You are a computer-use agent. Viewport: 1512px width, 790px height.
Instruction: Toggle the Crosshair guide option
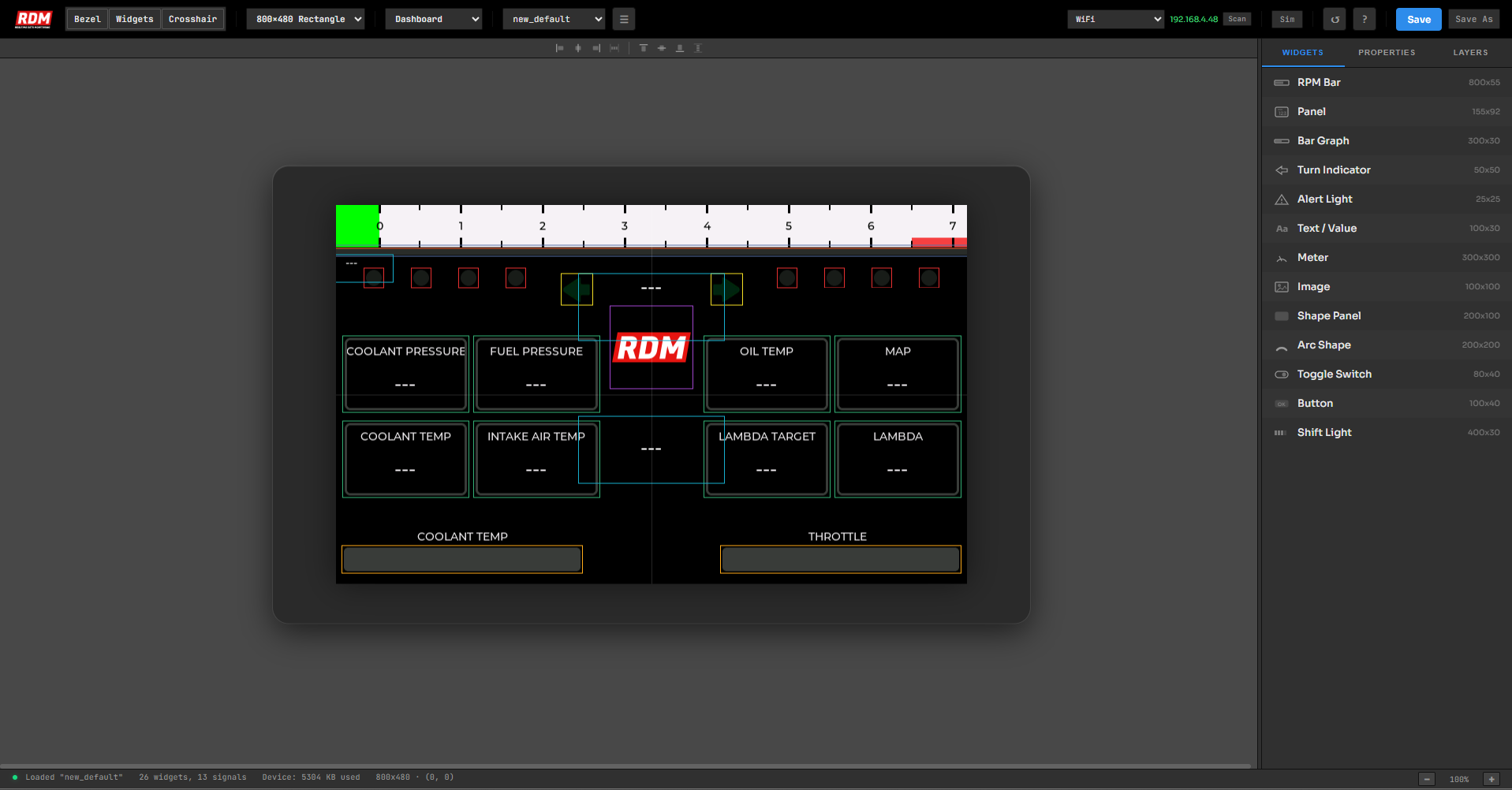pos(192,19)
